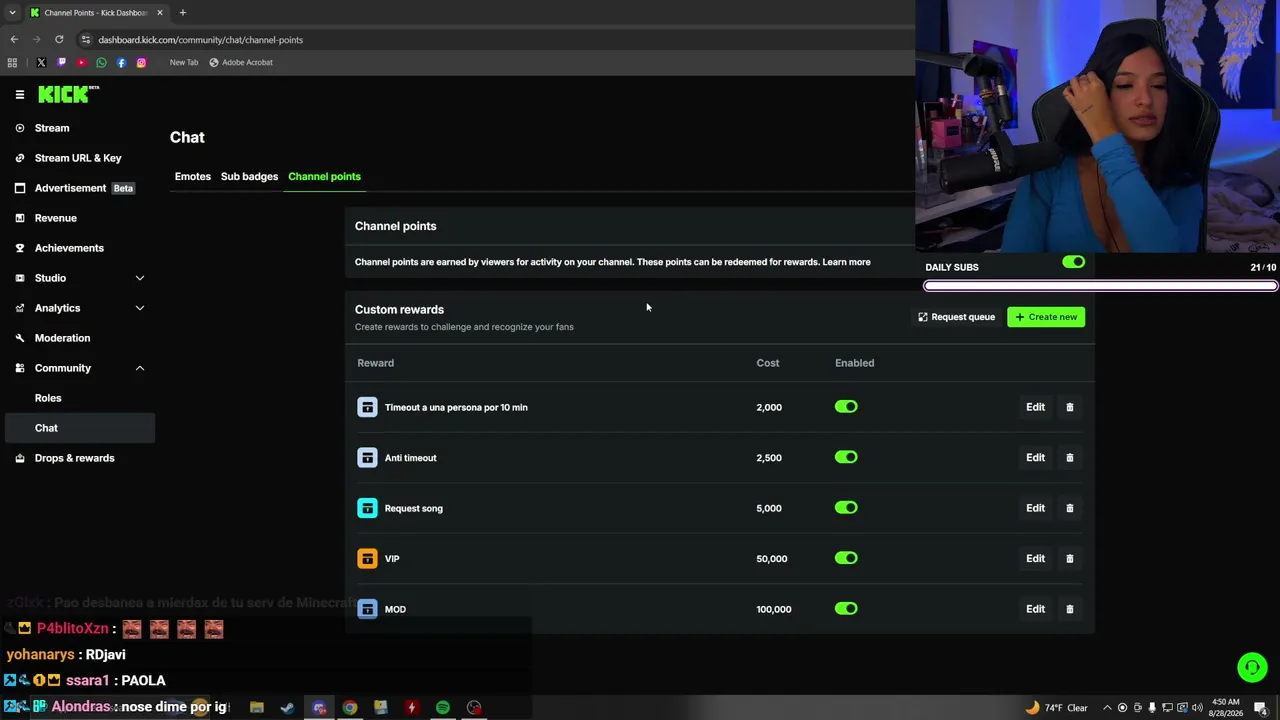The height and width of the screenshot is (720, 1280).
Task: View site information icon in address bar
Action: (x=86, y=39)
